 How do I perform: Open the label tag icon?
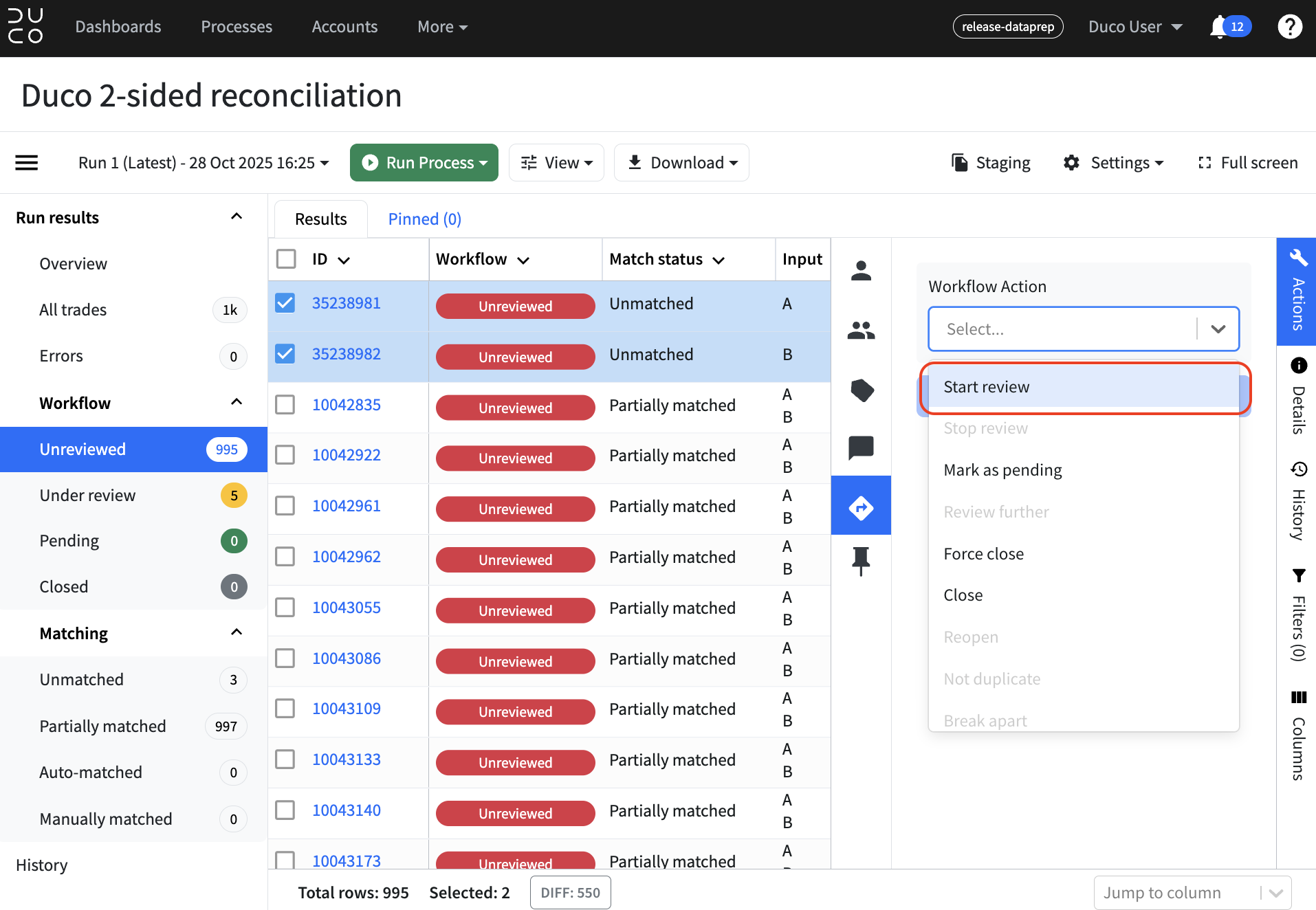[862, 390]
